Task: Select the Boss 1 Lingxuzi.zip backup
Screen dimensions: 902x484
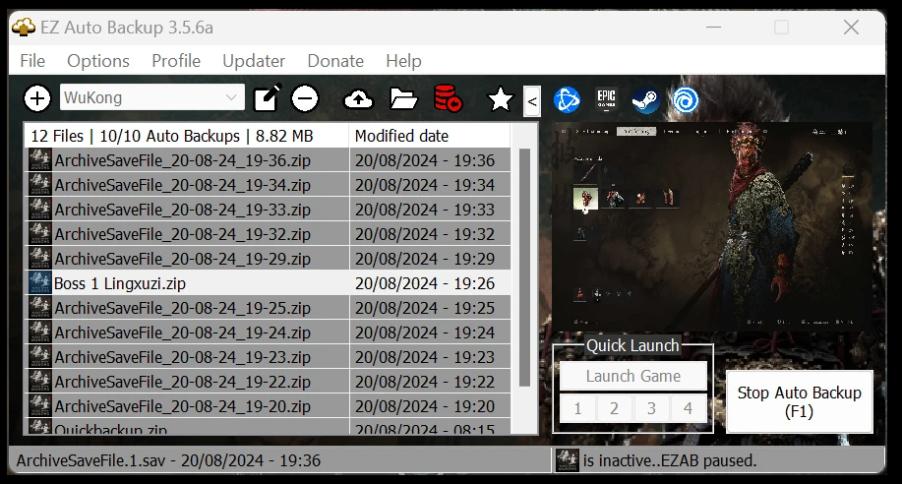Action: coord(269,283)
